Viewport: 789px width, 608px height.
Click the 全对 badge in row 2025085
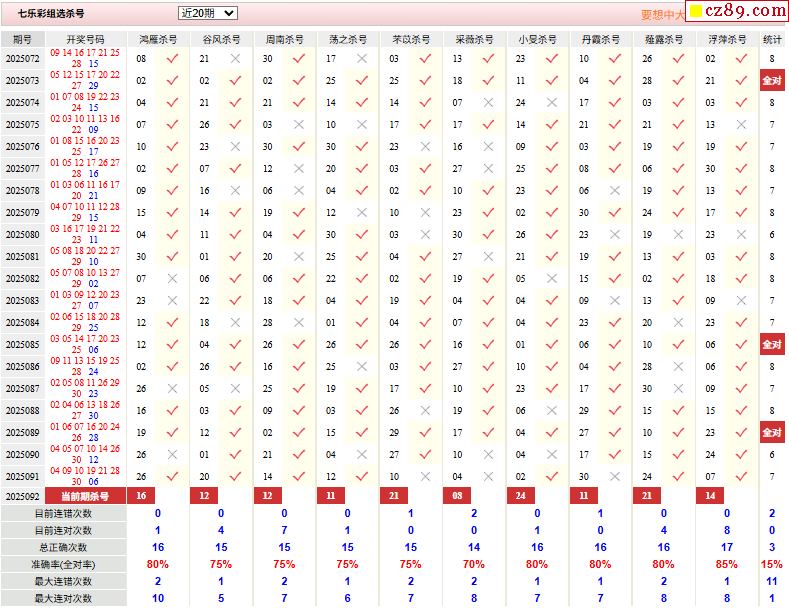pyautogui.click(x=772, y=345)
